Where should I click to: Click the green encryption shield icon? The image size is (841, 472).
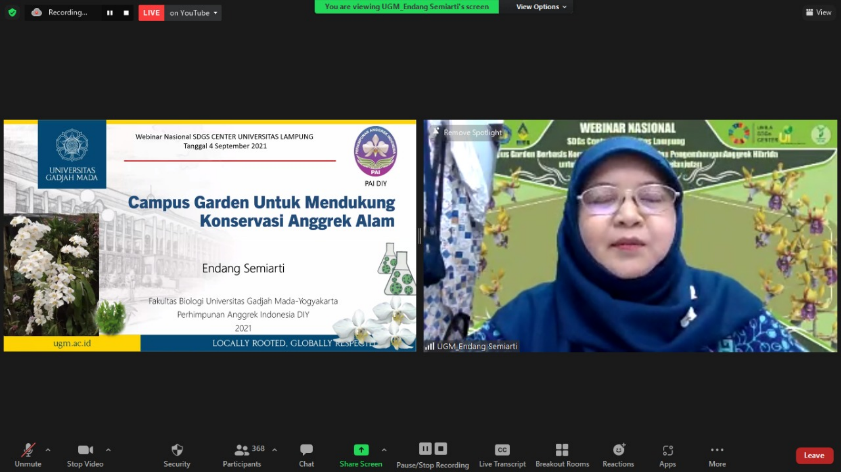tap(12, 13)
